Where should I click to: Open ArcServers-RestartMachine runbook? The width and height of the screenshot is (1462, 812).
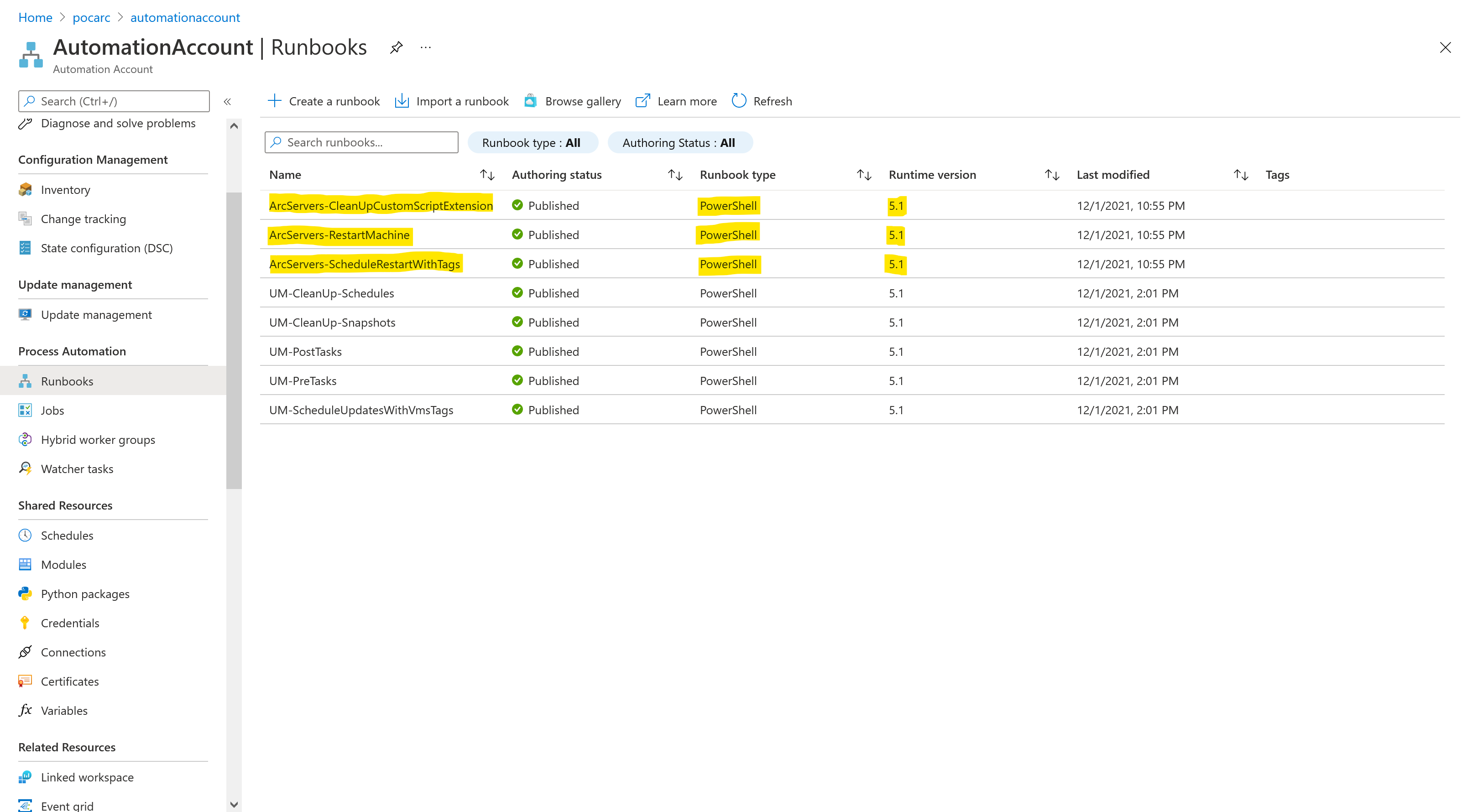click(339, 235)
